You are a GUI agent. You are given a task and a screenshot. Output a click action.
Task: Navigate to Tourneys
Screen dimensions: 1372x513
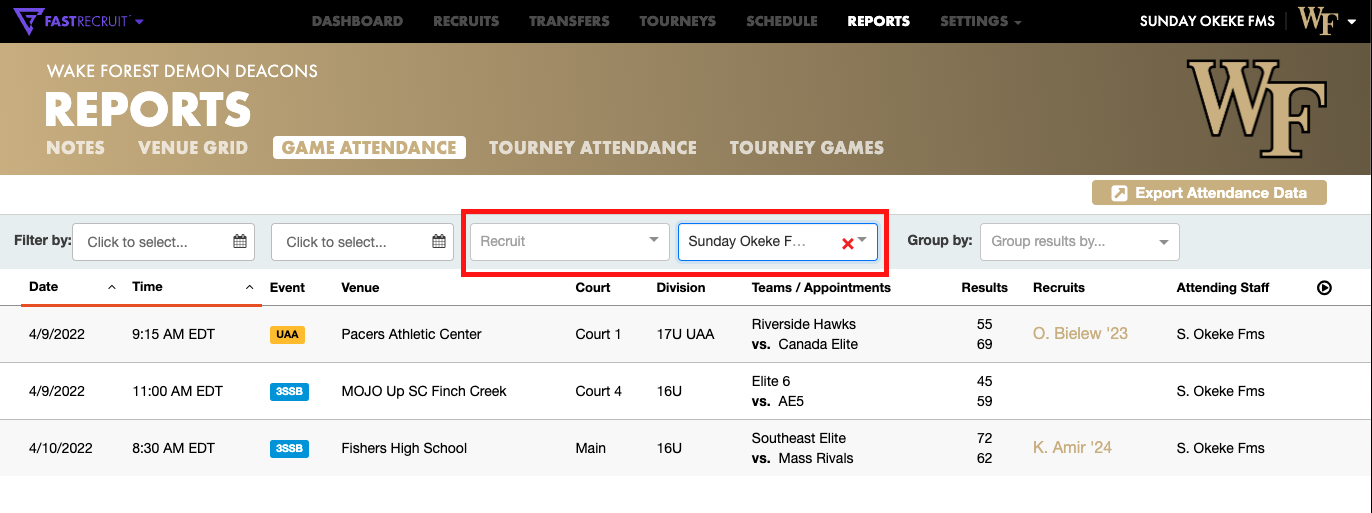coord(677,21)
